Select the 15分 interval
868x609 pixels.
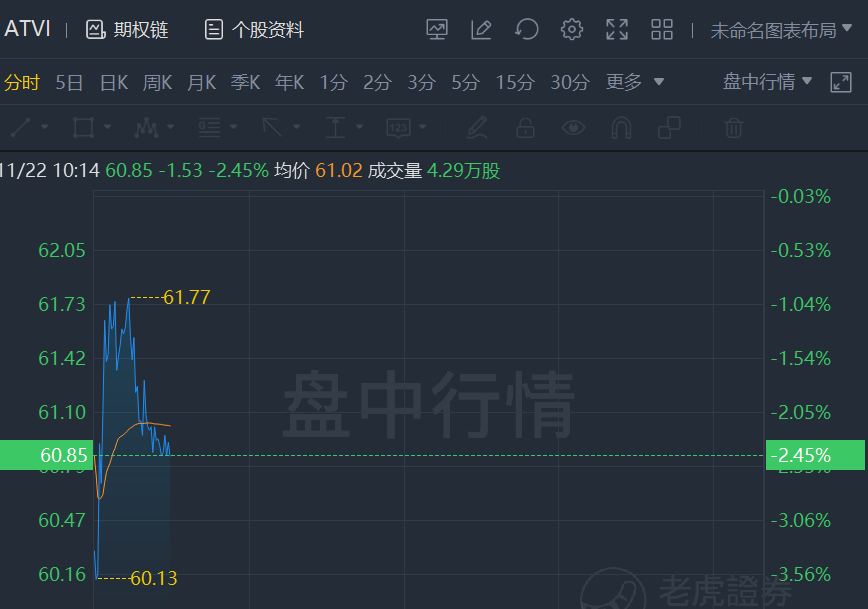[x=515, y=82]
